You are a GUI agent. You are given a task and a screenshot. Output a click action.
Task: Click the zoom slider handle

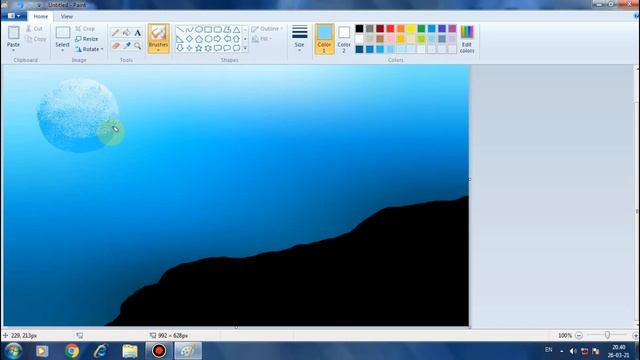coord(607,335)
